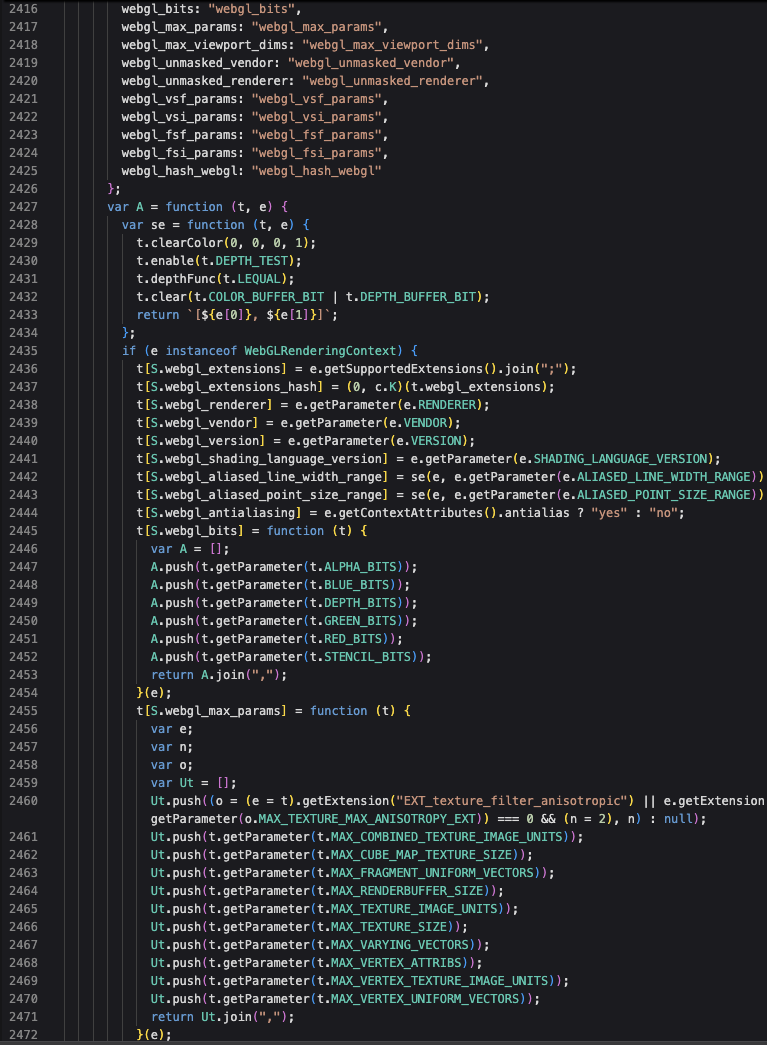Click line number 2435 in the gutter
The width and height of the screenshot is (767, 1045).
pos(23,351)
